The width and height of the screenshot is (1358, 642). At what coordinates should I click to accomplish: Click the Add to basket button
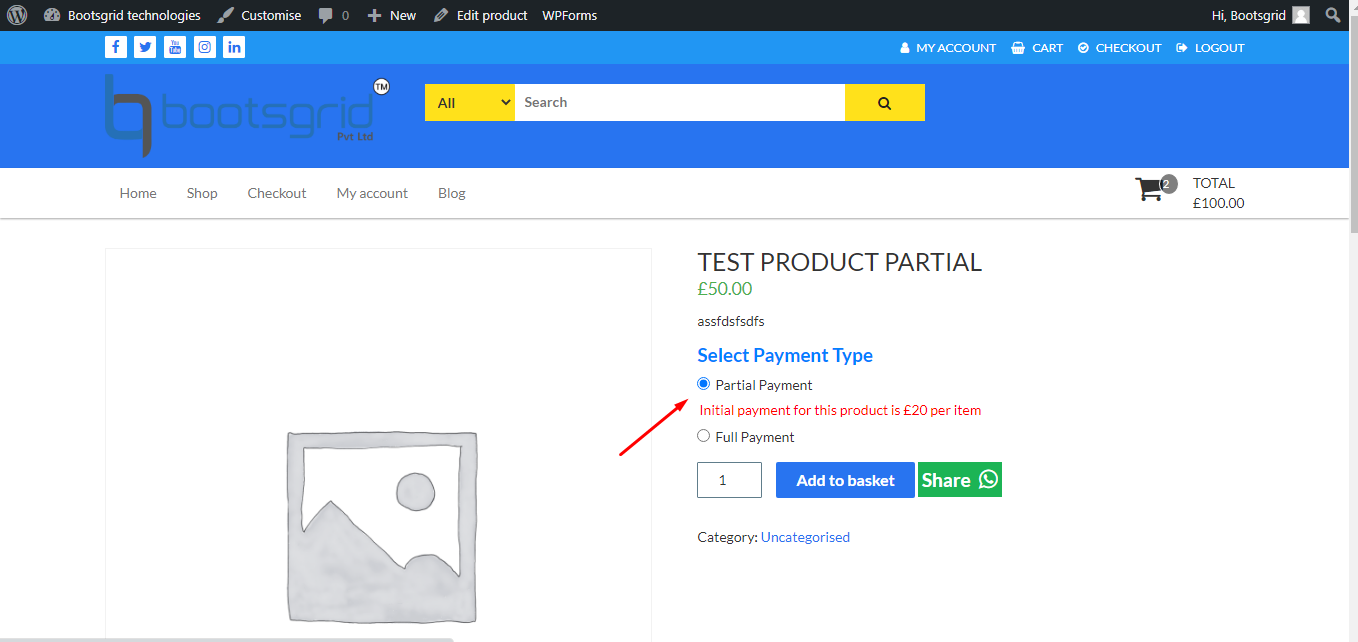845,480
